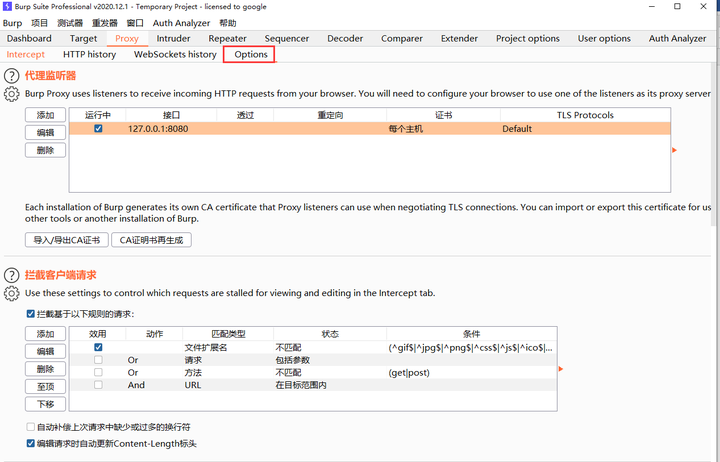The height and width of the screenshot is (462, 720).
Task: Select the 包括参数 status cell
Action: [x=330, y=360]
